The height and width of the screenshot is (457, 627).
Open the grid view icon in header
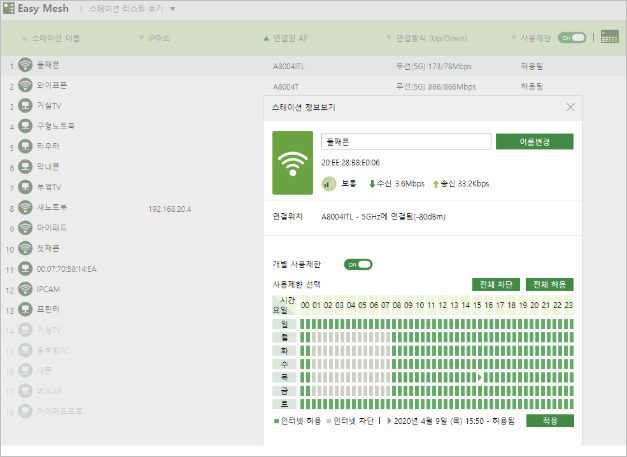click(609, 37)
